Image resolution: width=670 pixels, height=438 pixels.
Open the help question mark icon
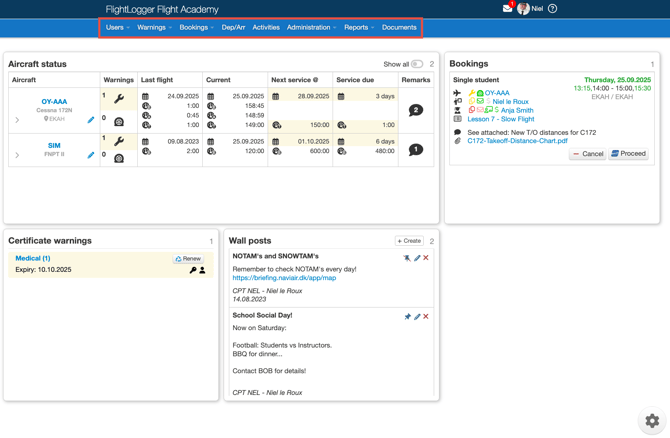[552, 9]
